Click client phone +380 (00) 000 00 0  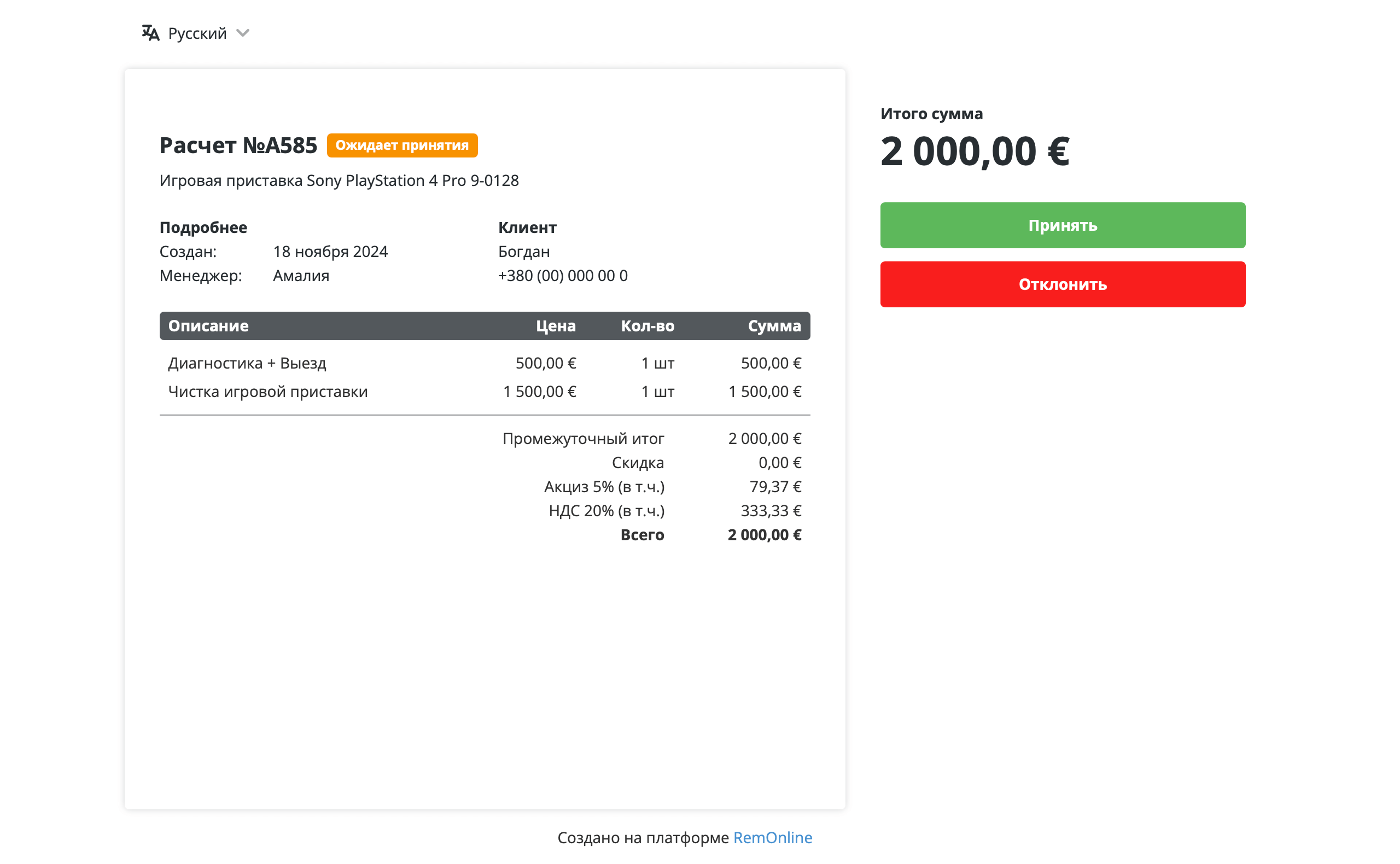point(563,276)
